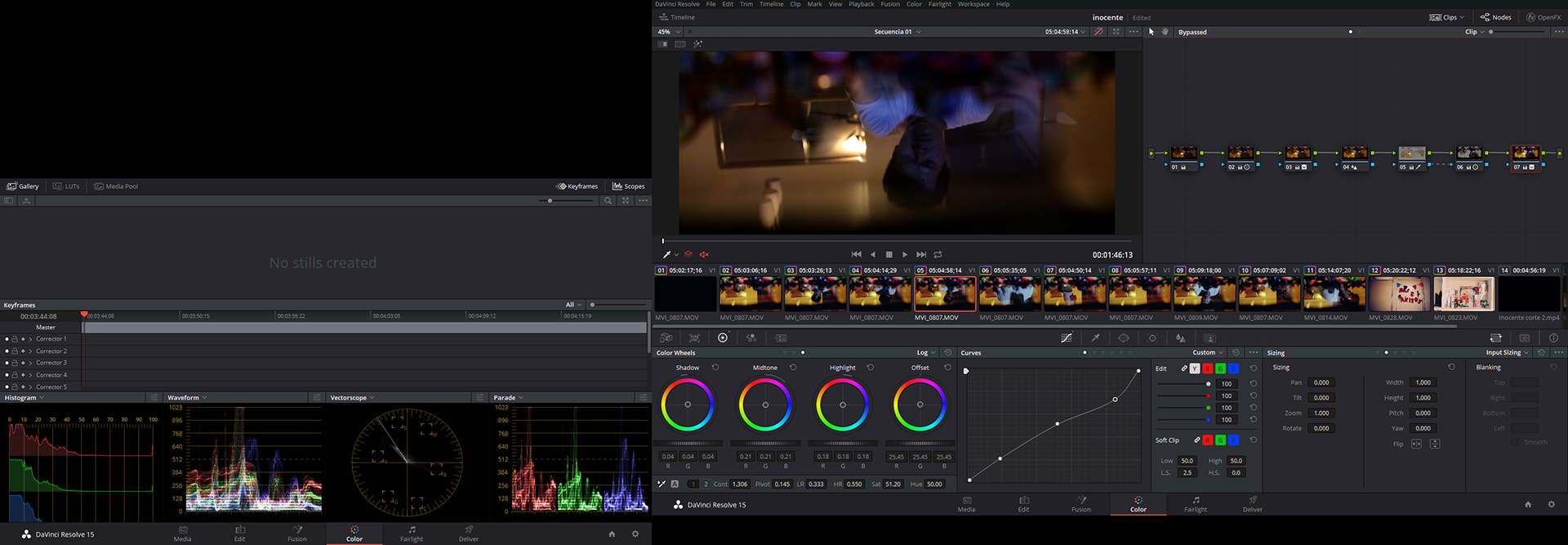Toggle the red channel in Curves Edit

[1207, 369]
